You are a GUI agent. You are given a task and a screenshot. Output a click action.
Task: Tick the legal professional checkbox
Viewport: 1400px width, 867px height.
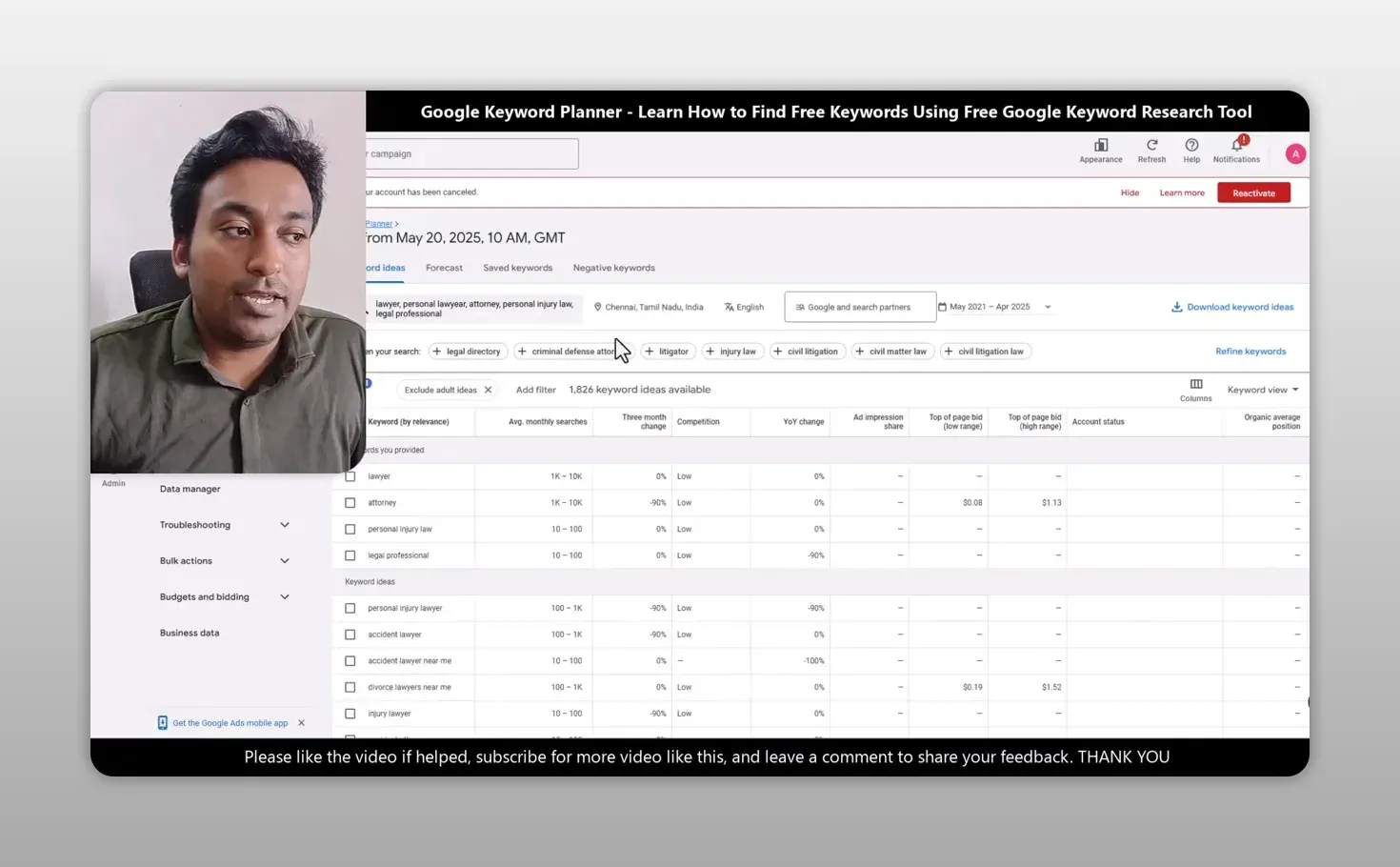click(350, 555)
